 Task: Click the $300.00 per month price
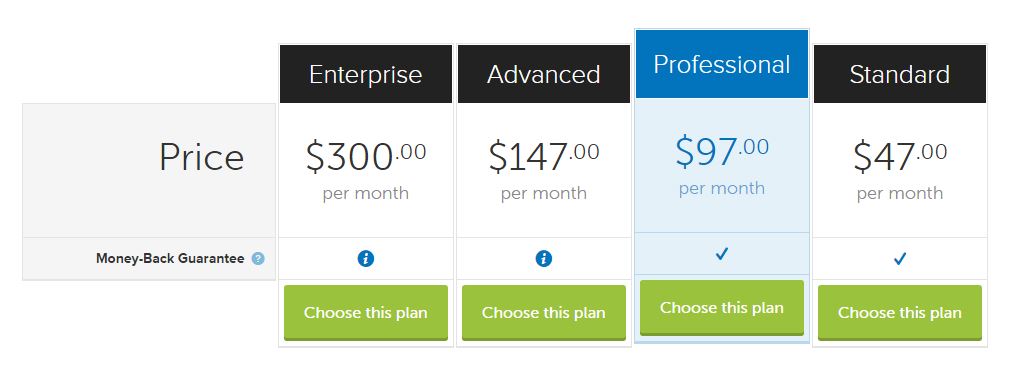tap(366, 170)
